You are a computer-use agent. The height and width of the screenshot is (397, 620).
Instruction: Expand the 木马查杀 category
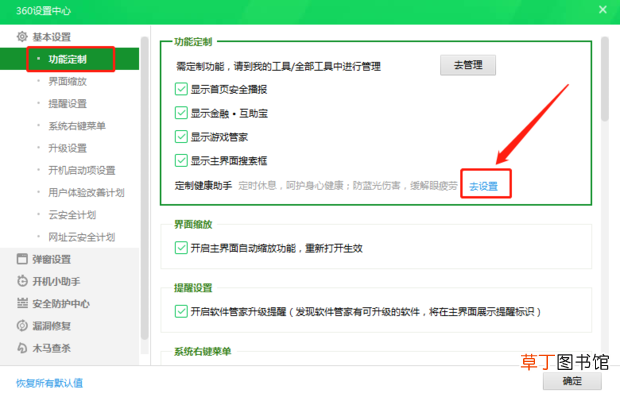51,348
